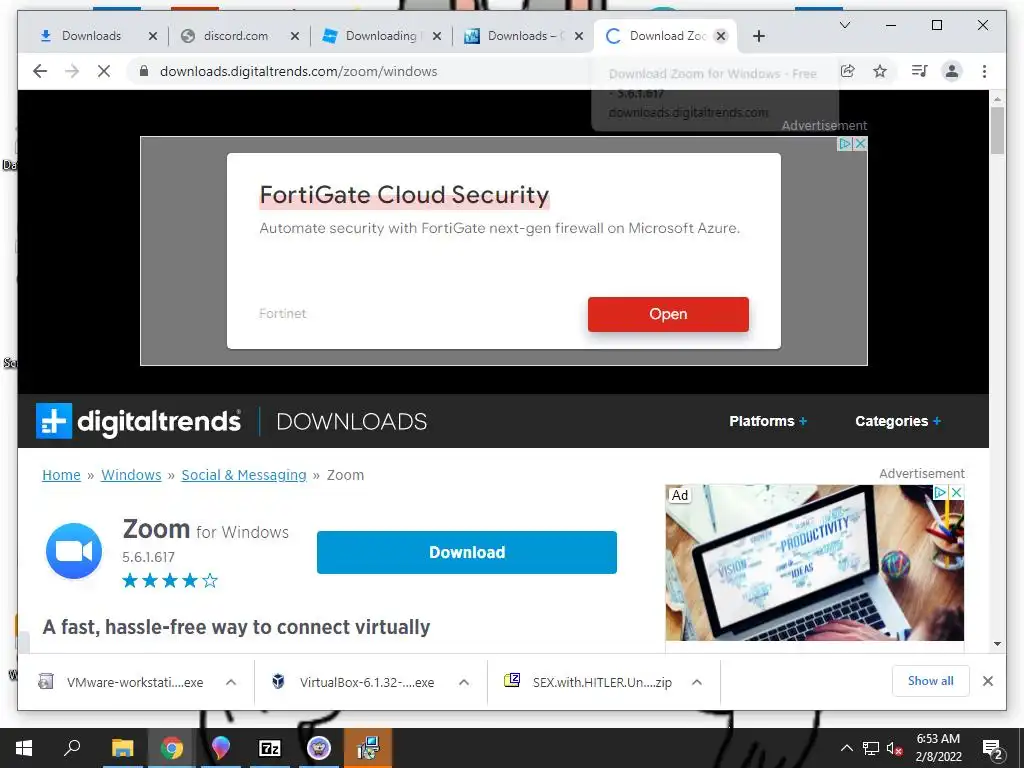Close the FortiGate ad with X

pos(861,143)
